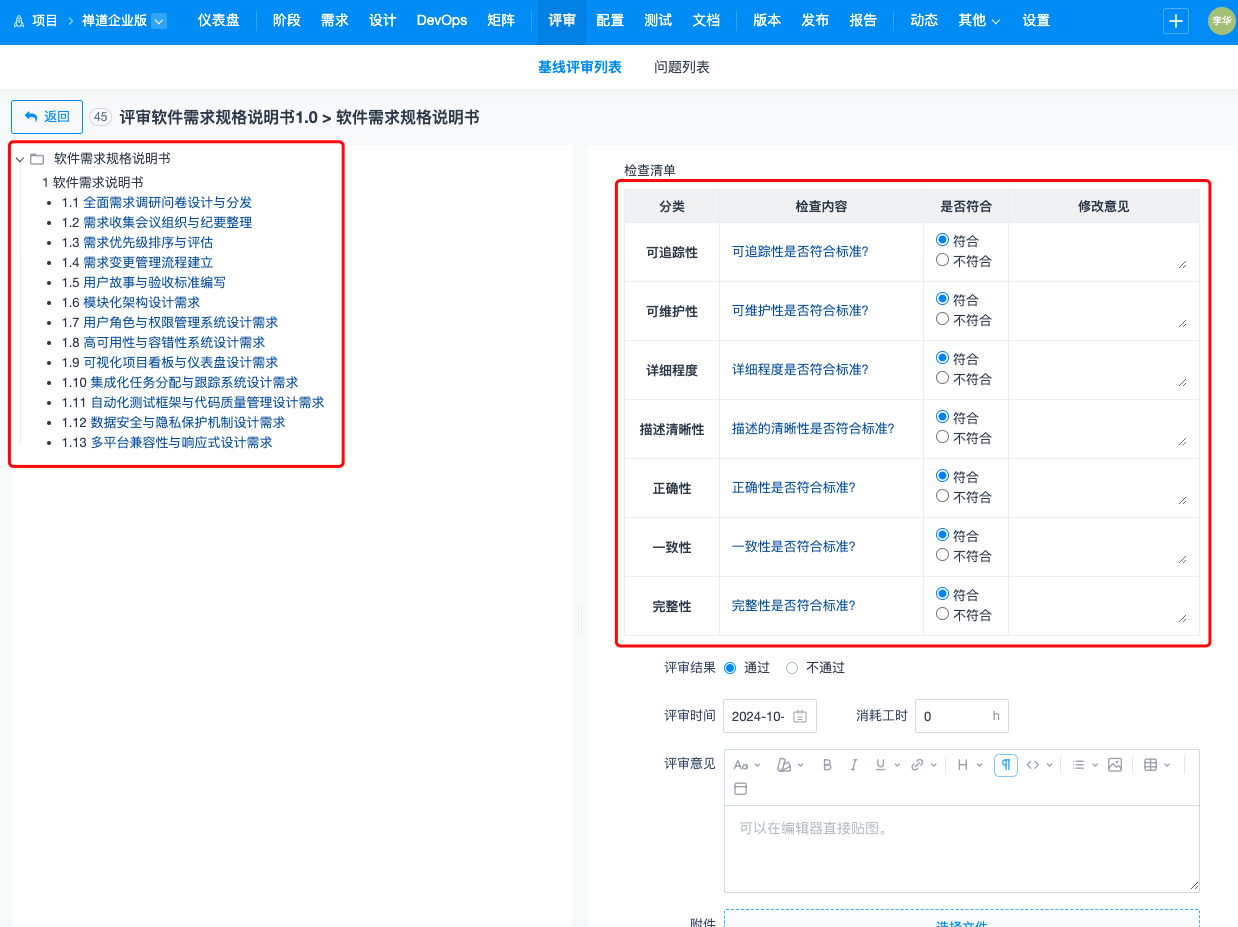The height and width of the screenshot is (927, 1238).
Task: Open underline options dropdown arrow
Action: click(x=896, y=765)
